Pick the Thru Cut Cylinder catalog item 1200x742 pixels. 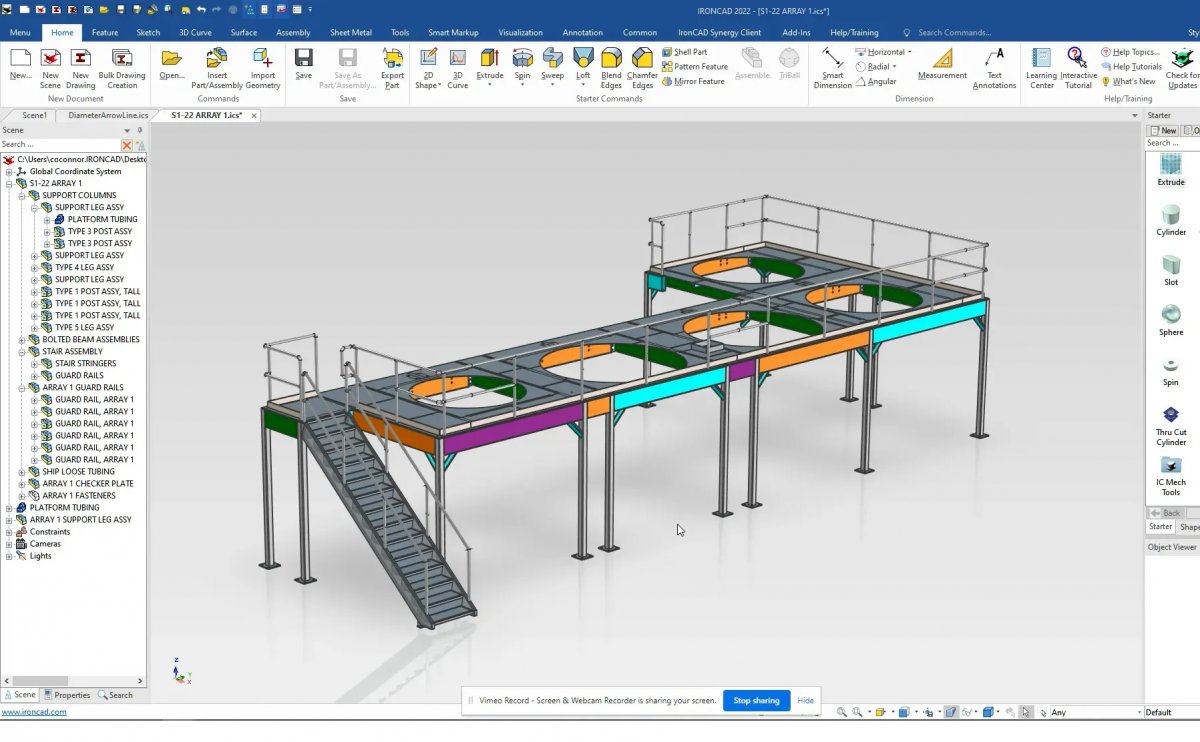(1170, 422)
